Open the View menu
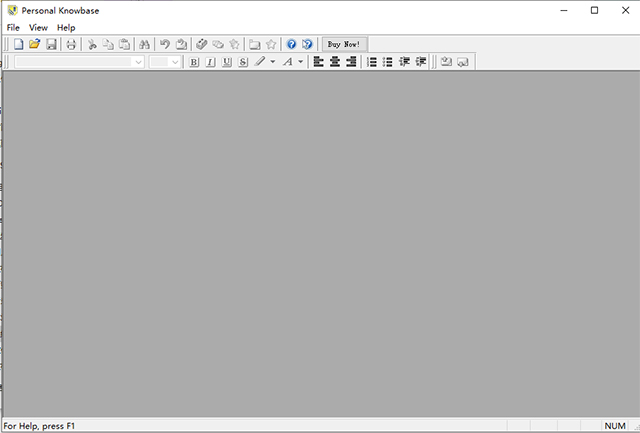 tap(38, 27)
